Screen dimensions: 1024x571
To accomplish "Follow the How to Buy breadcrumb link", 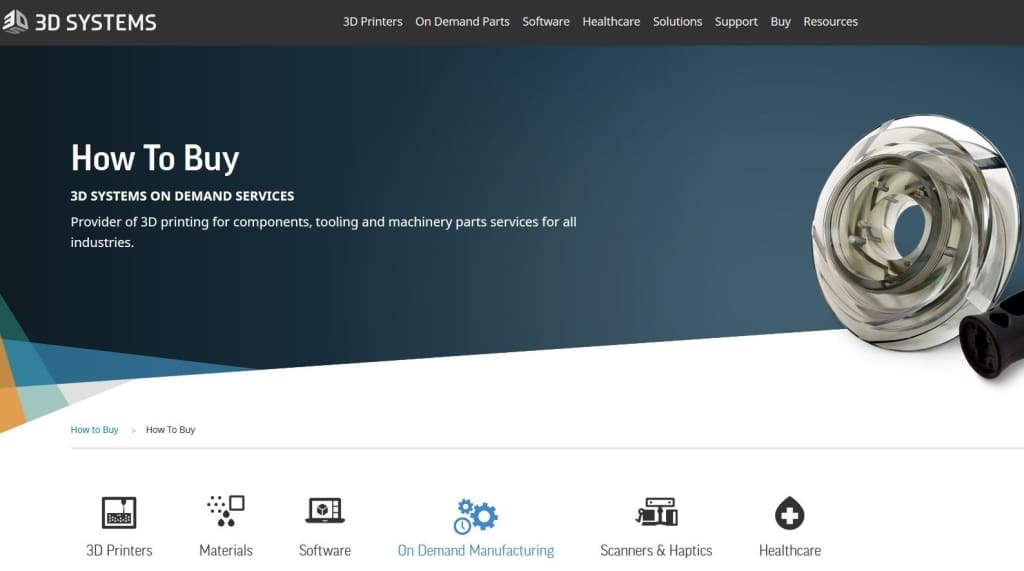I will click(94, 430).
